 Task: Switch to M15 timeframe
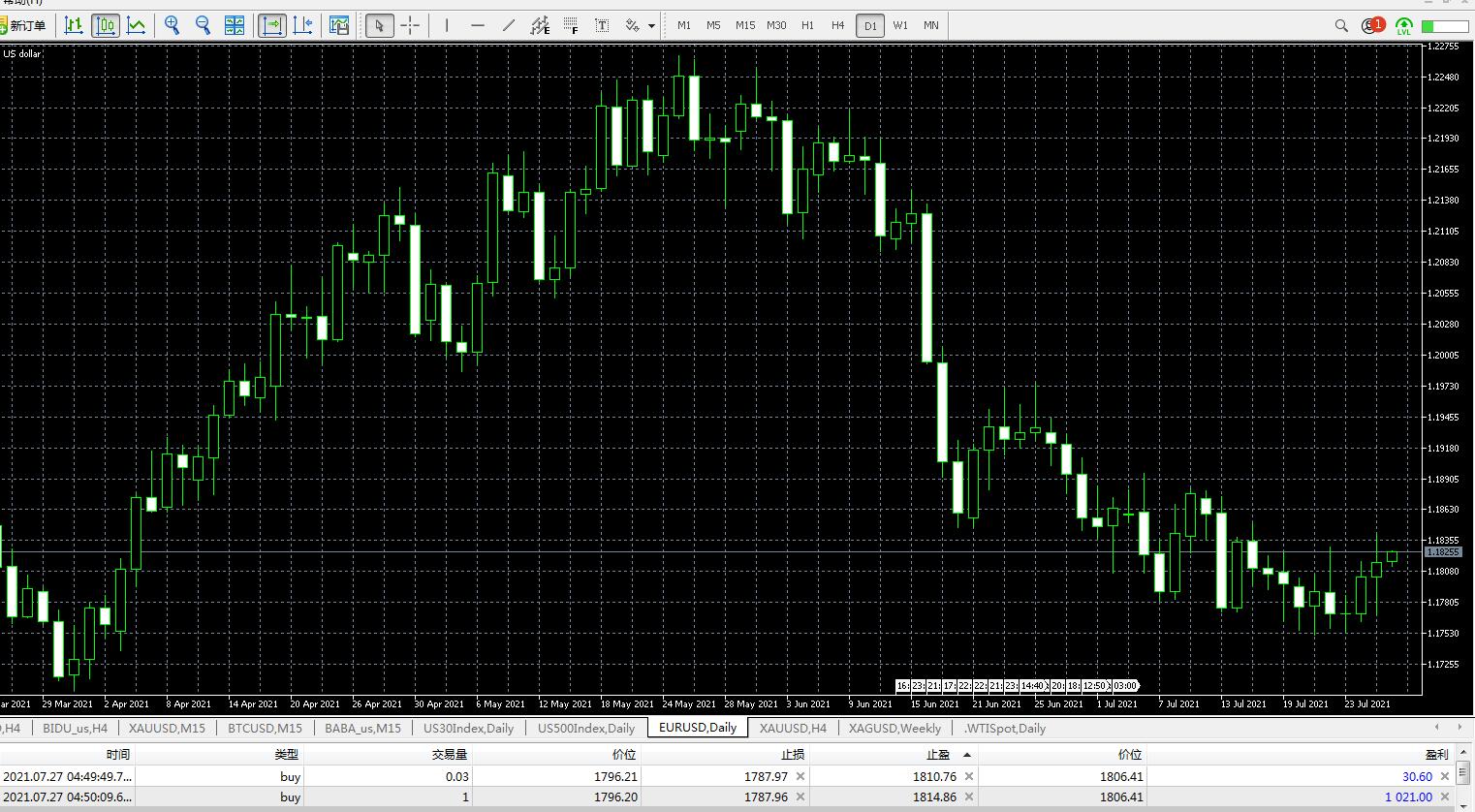(745, 26)
